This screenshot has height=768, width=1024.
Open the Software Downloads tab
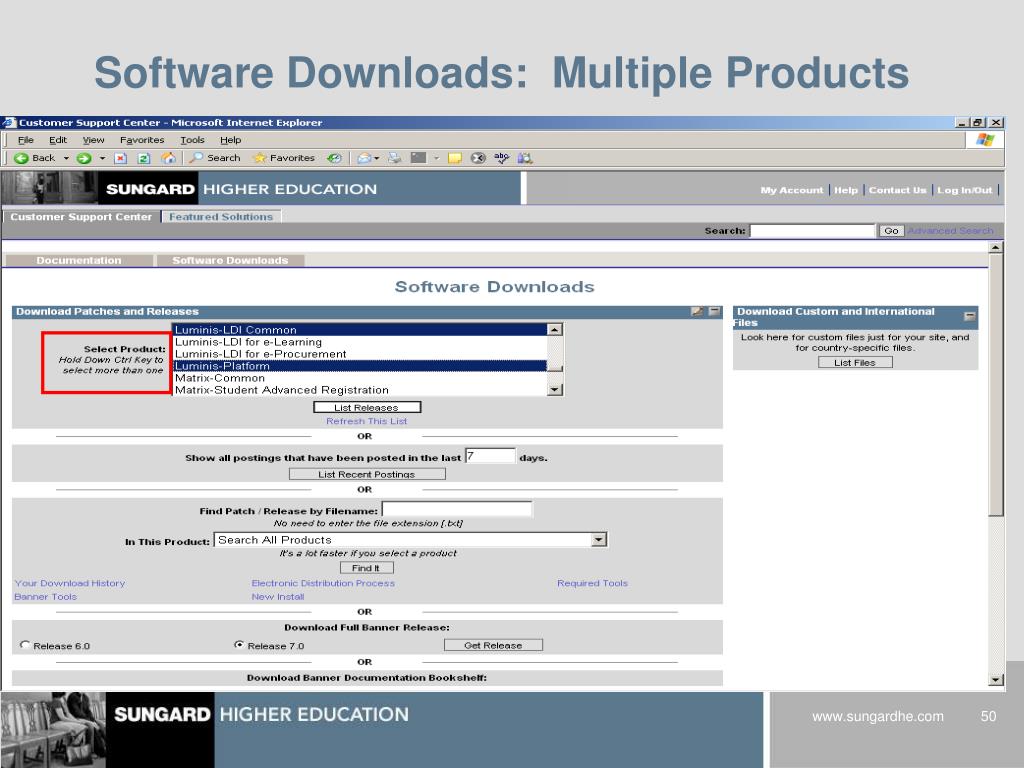230,260
